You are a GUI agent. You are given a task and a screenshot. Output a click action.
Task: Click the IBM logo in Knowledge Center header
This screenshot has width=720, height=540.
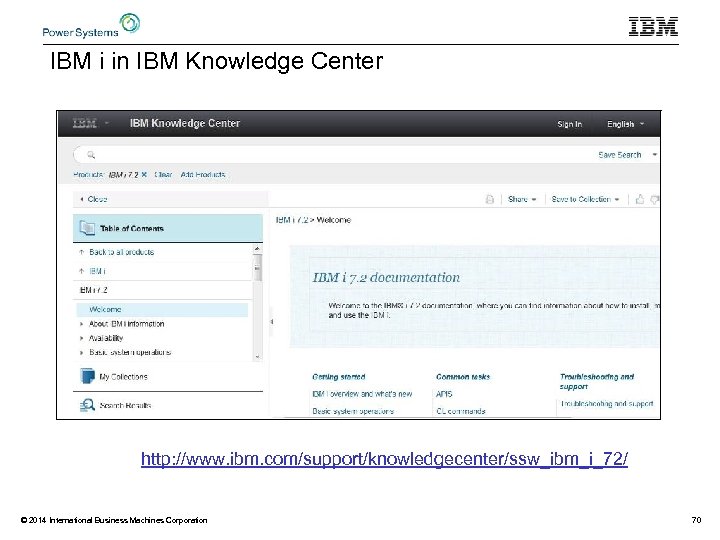click(85, 123)
